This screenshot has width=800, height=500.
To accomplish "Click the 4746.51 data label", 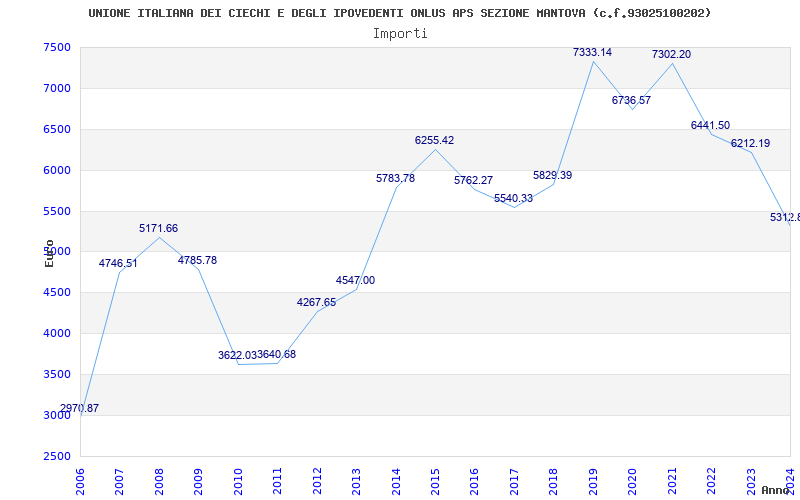I will pyautogui.click(x=118, y=263).
